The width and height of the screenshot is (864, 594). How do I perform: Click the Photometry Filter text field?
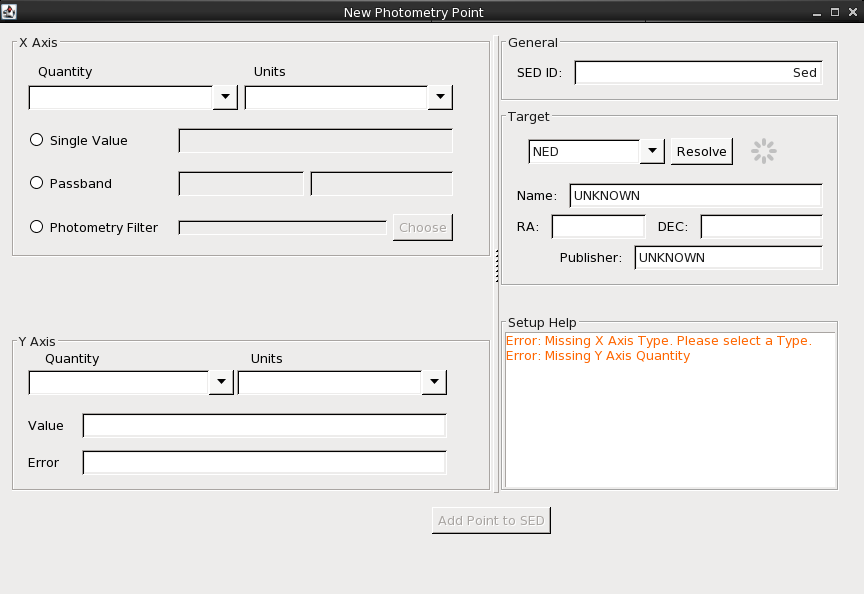(x=282, y=228)
